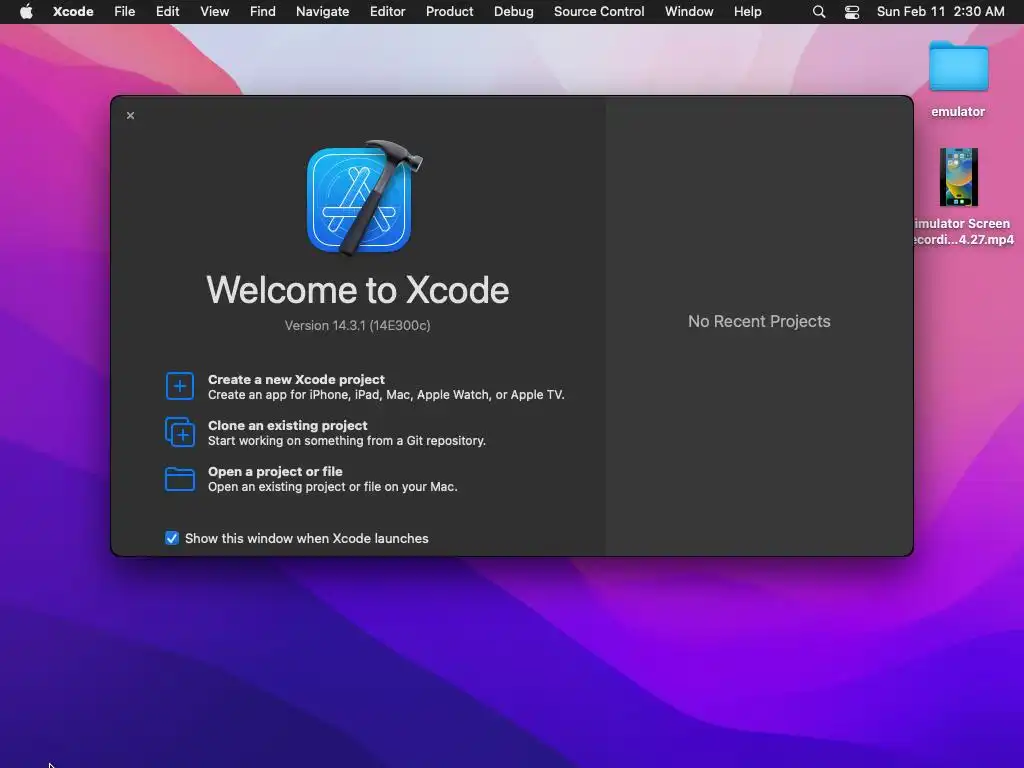The width and height of the screenshot is (1024, 768).
Task: Open the Apple menu
Action: coord(26,12)
